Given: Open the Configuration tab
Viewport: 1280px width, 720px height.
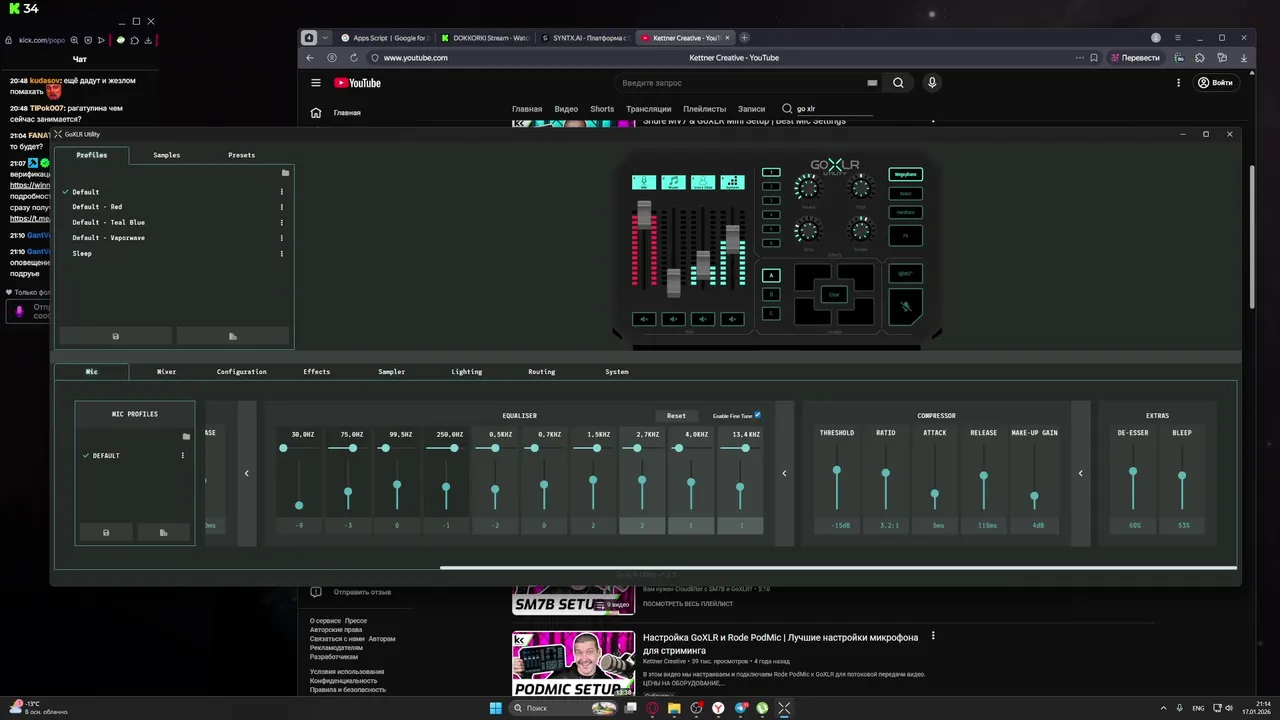Looking at the screenshot, I should pos(241,372).
